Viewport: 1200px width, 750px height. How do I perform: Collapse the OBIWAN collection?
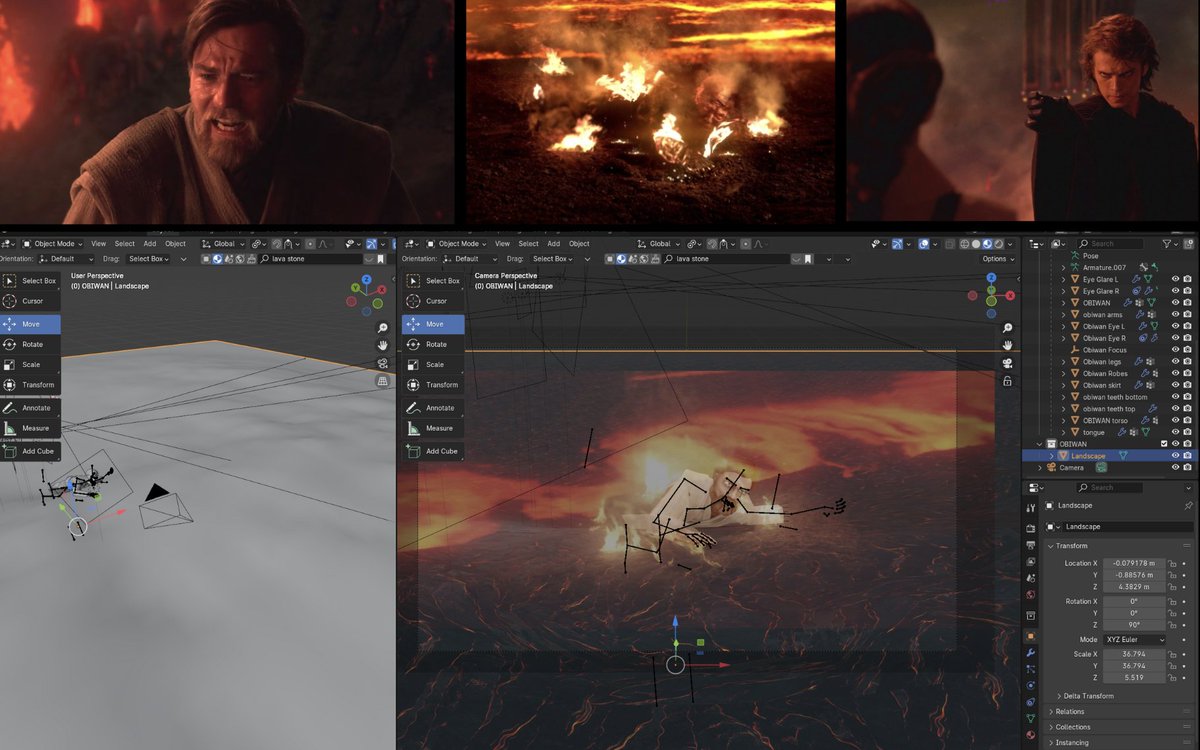(x=1039, y=444)
